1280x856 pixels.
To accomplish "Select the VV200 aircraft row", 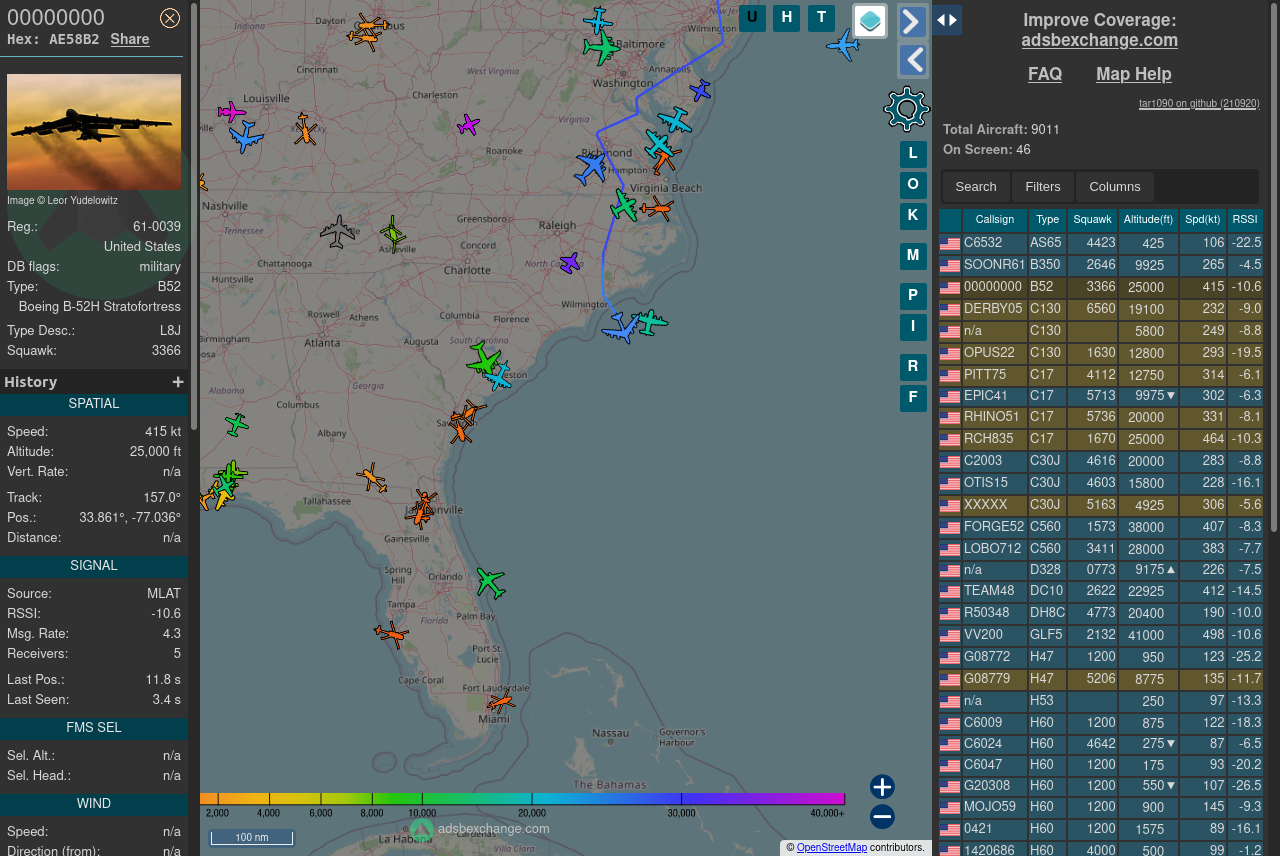I will tap(1101, 635).
